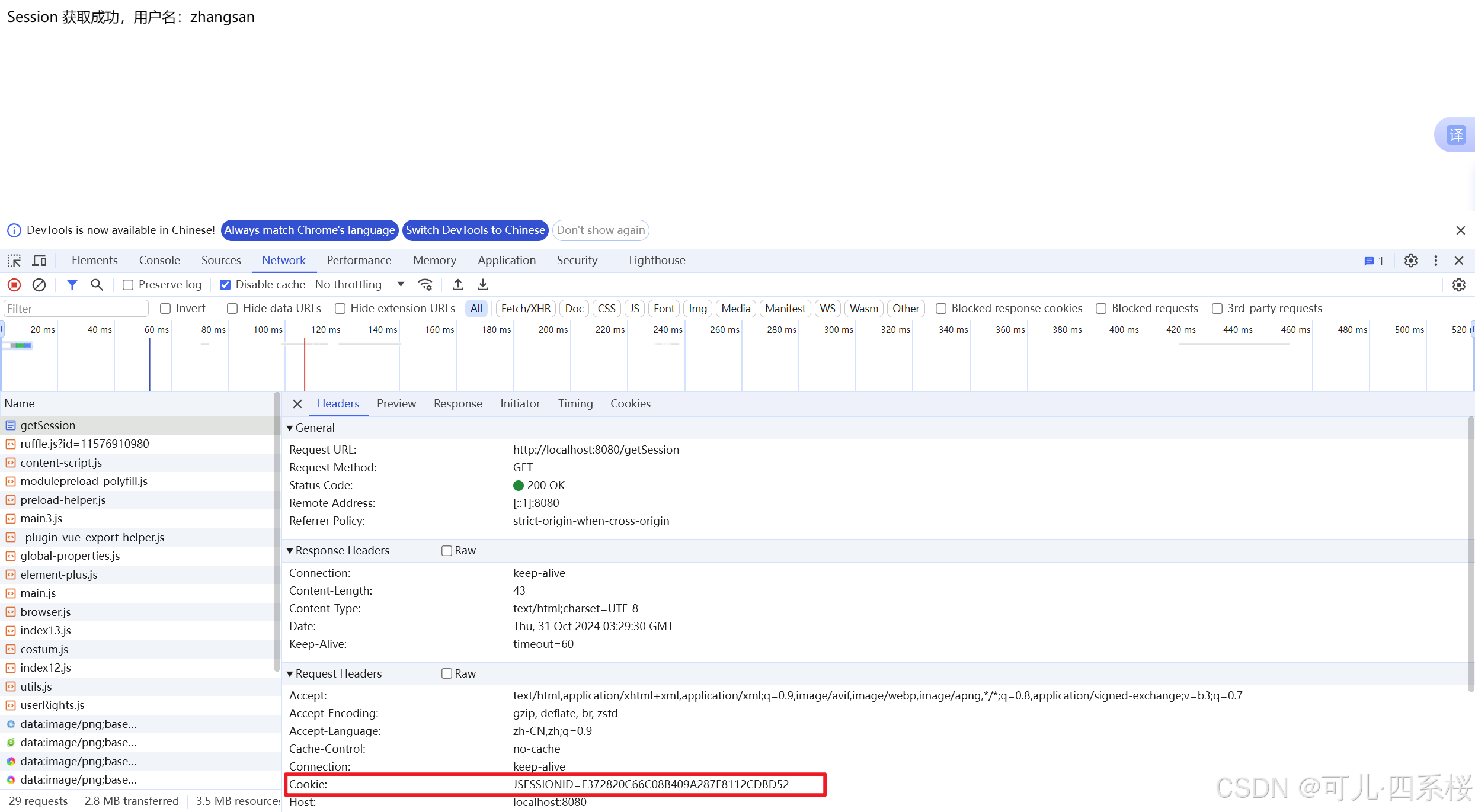This screenshot has width=1475, height=812.
Task: Click the inspect element picker icon
Action: coord(14,261)
